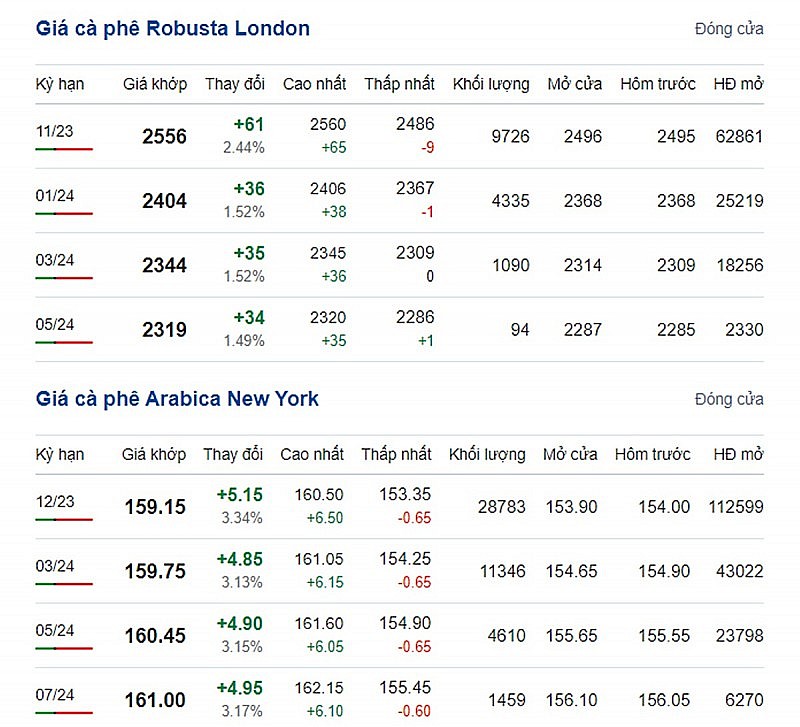
Task: Click the Robusta volume 1090
Action: click(x=511, y=265)
